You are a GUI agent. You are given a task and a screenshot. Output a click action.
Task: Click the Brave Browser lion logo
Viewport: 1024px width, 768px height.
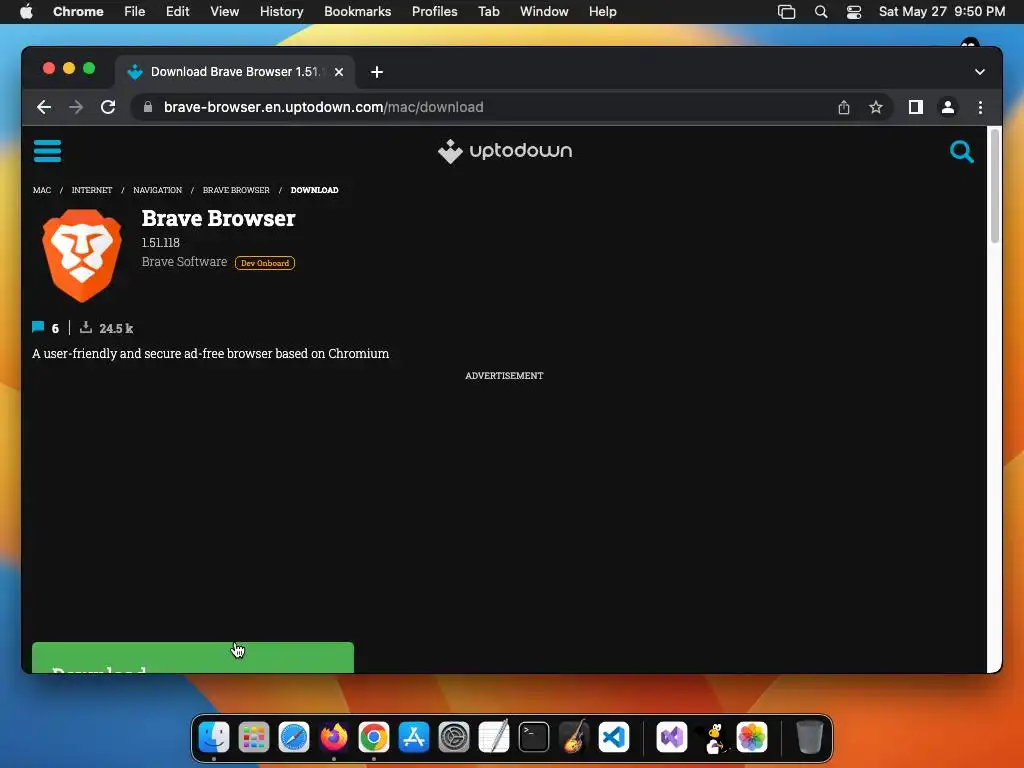(x=82, y=255)
